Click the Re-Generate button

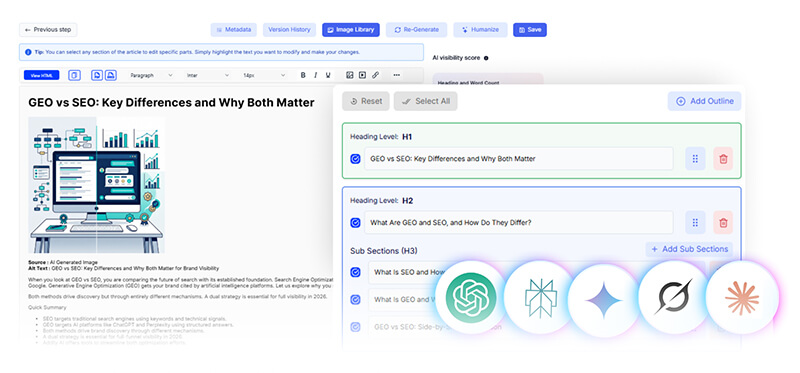pyautogui.click(x=416, y=30)
